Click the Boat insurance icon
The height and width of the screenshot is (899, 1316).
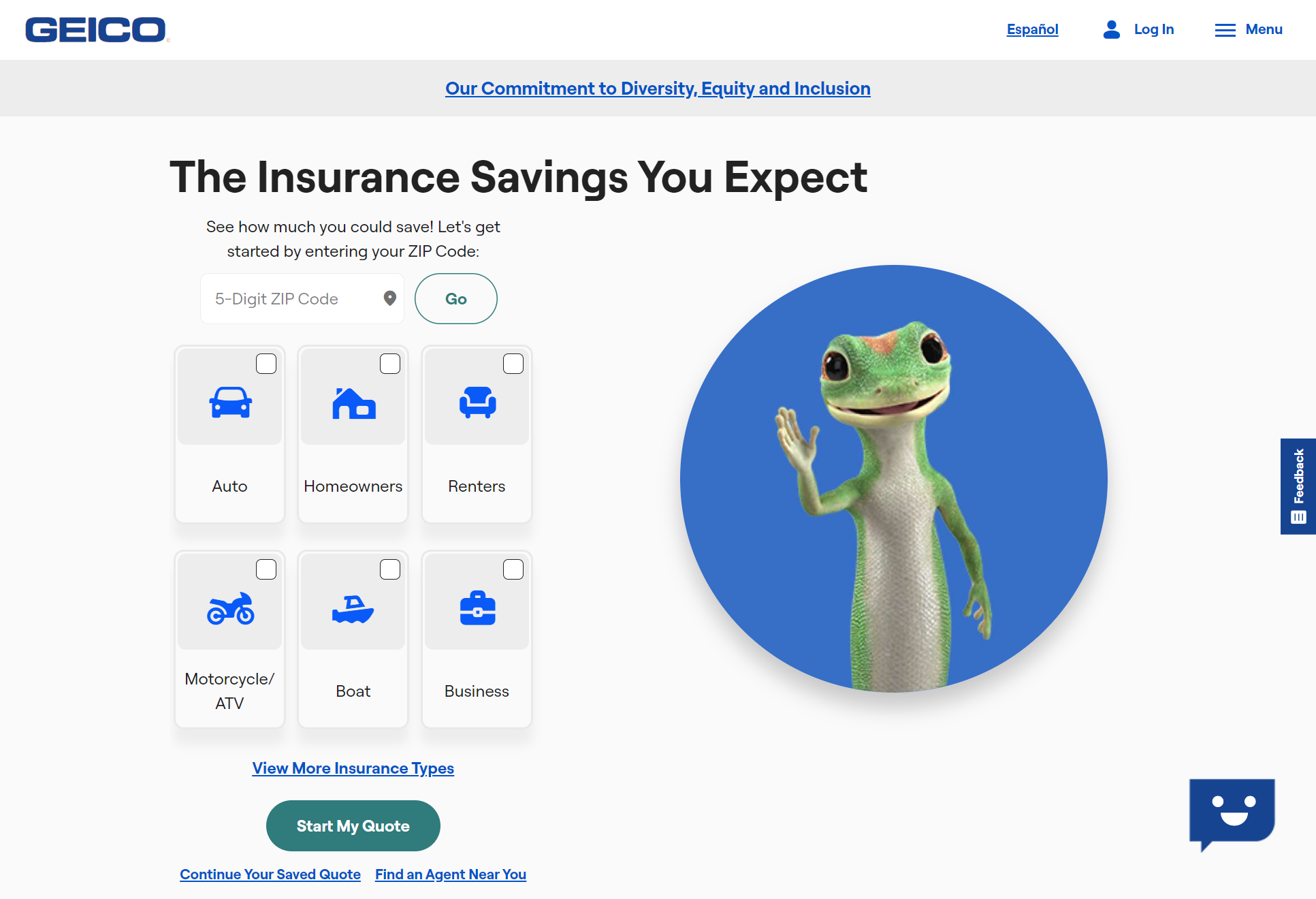353,605
